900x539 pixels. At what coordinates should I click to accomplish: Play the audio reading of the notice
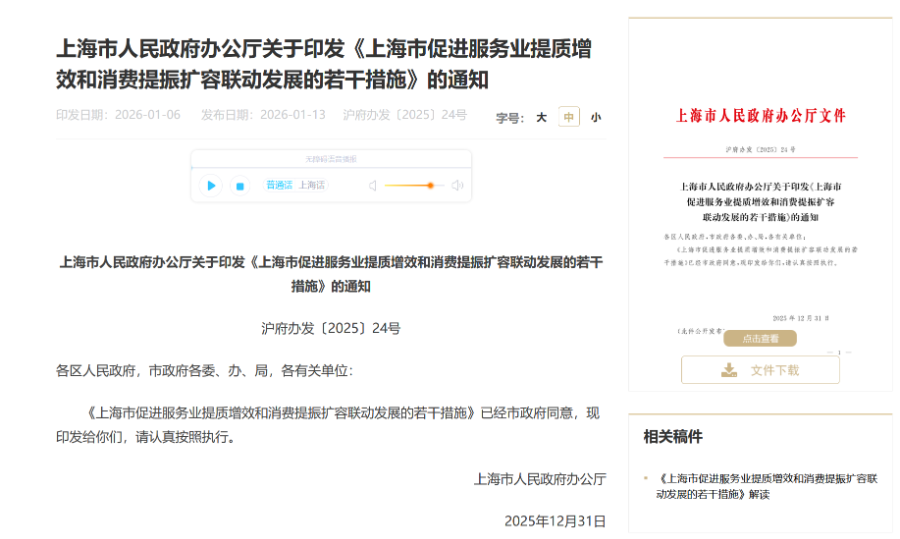pos(211,185)
